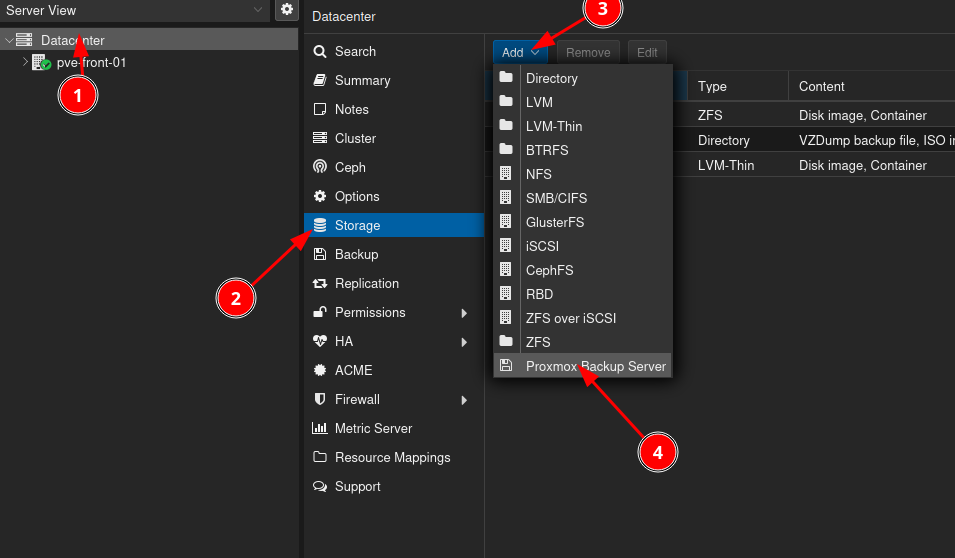This screenshot has width=955, height=558.
Task: Click the Proxmox Backup Server floppy icon
Action: 506,366
